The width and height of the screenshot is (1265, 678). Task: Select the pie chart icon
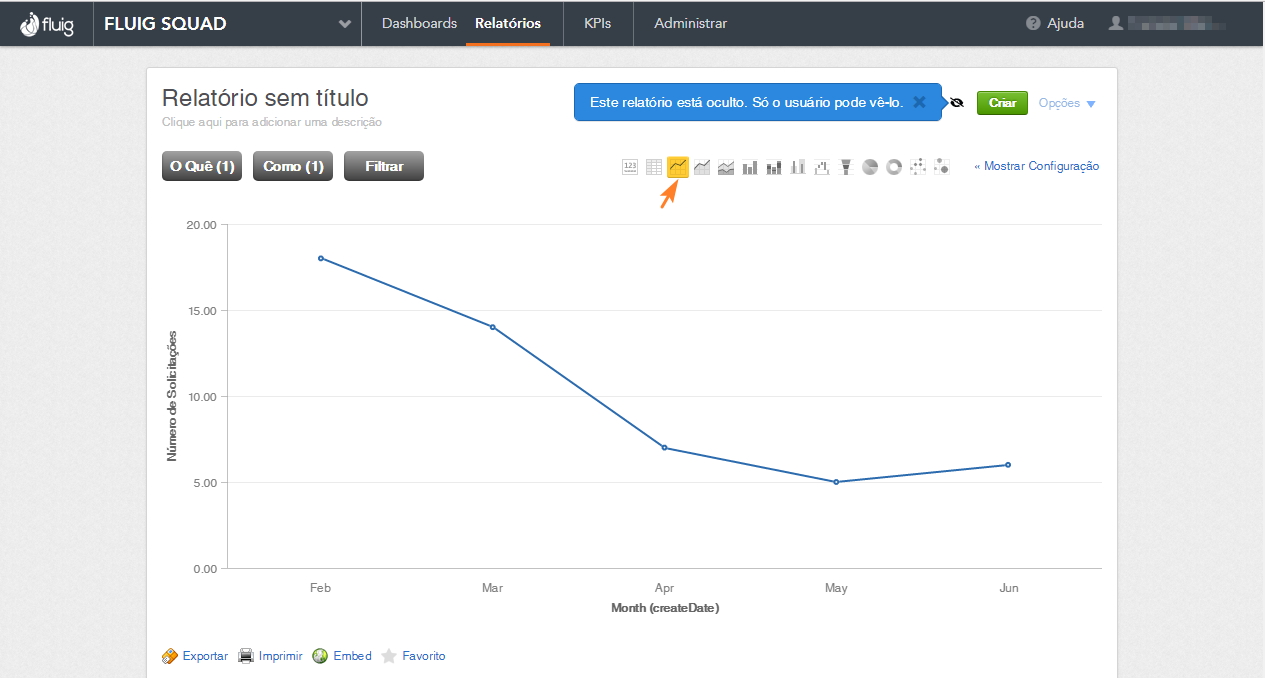pos(870,167)
